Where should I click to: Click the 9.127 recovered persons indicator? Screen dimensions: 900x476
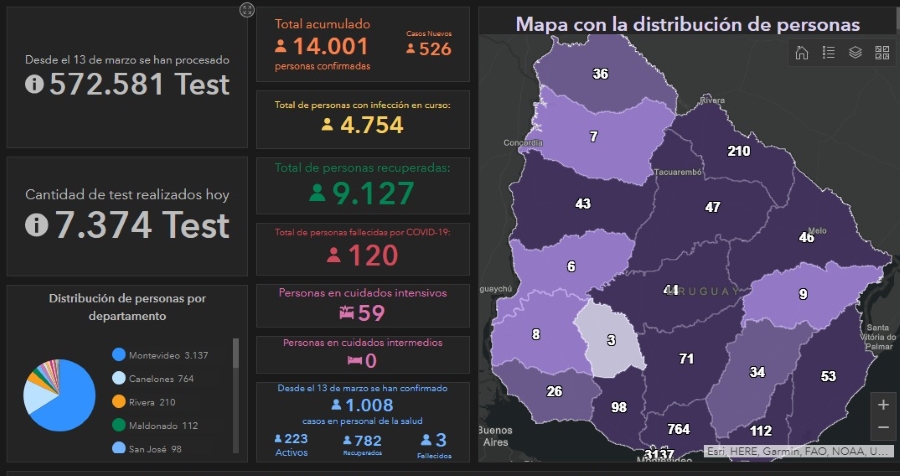pyautogui.click(x=362, y=192)
